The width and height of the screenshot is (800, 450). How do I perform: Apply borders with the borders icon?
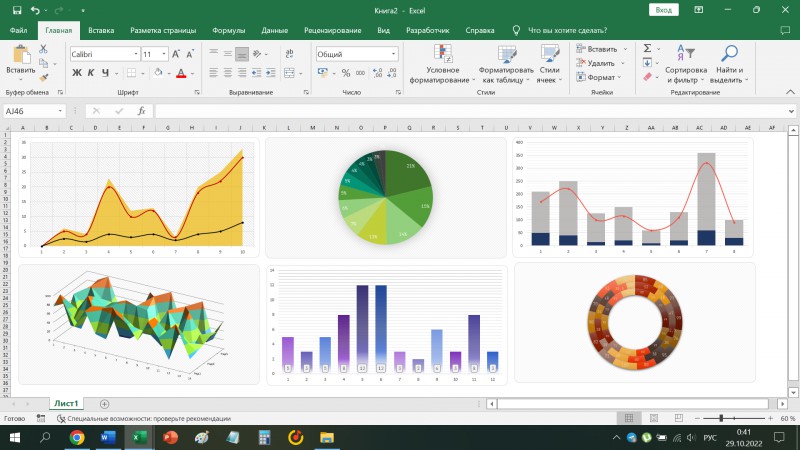click(132, 73)
